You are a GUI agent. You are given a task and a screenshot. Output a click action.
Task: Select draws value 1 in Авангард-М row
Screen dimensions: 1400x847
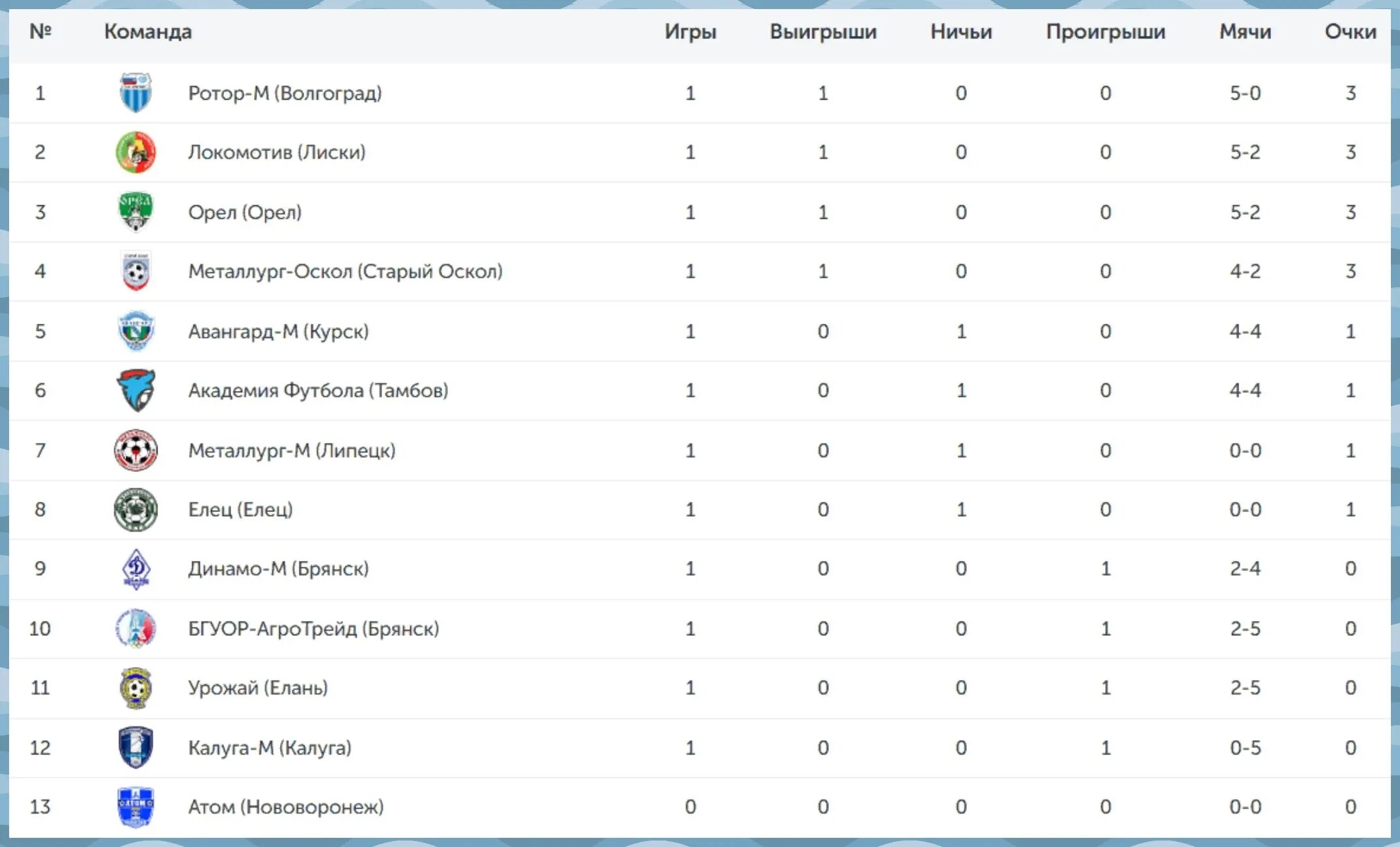[961, 332]
